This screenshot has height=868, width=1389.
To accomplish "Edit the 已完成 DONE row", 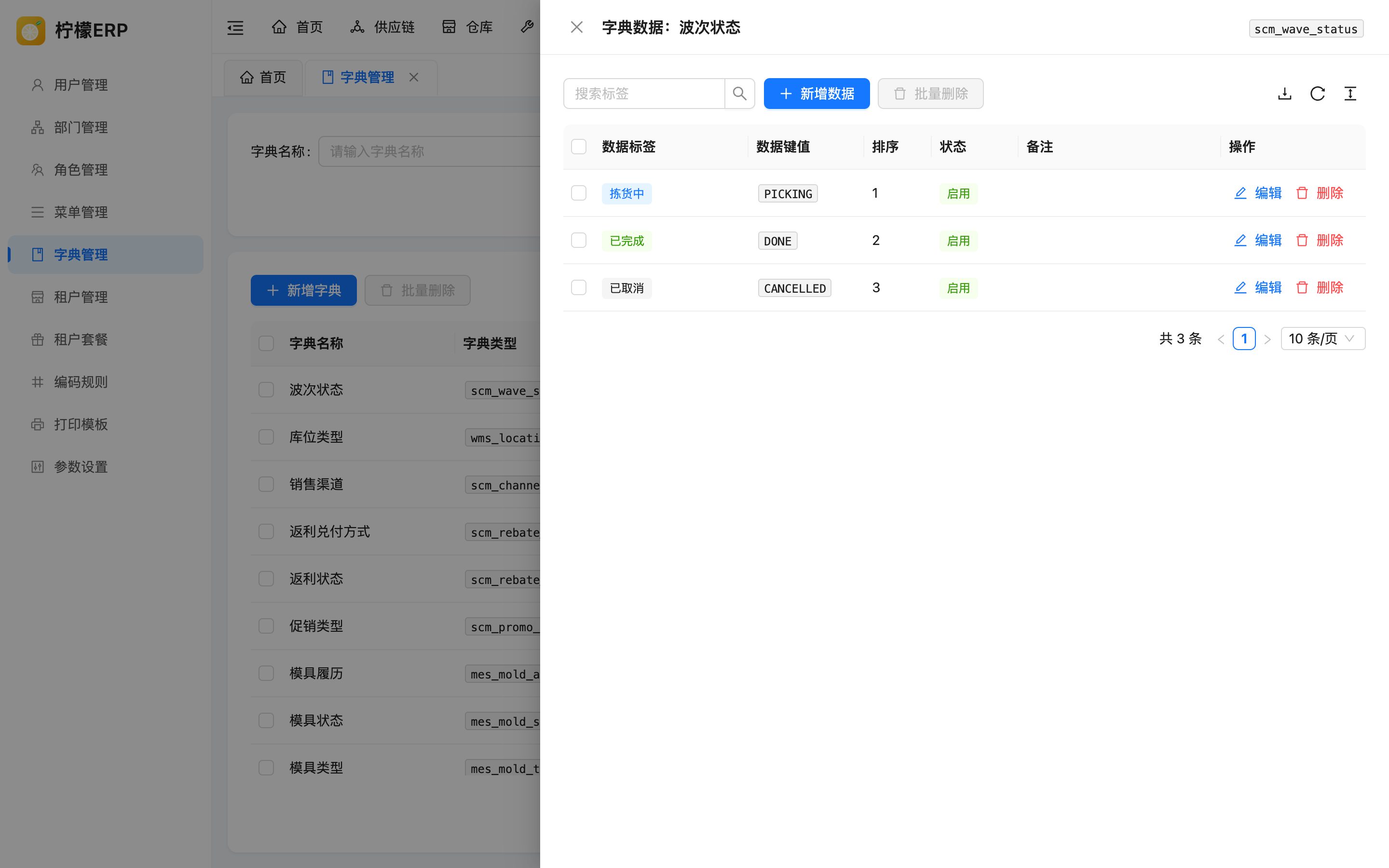I will (x=1257, y=240).
